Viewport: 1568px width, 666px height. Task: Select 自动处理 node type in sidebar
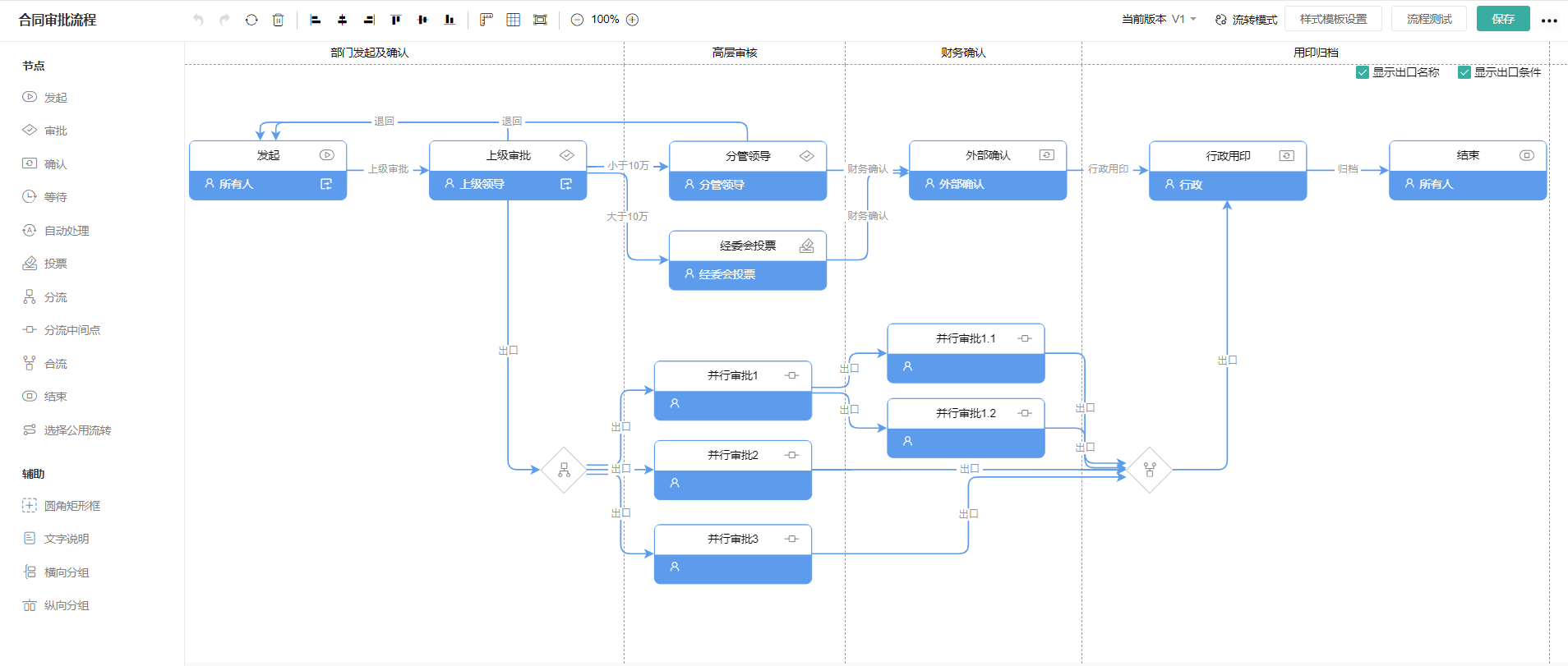coord(56,231)
